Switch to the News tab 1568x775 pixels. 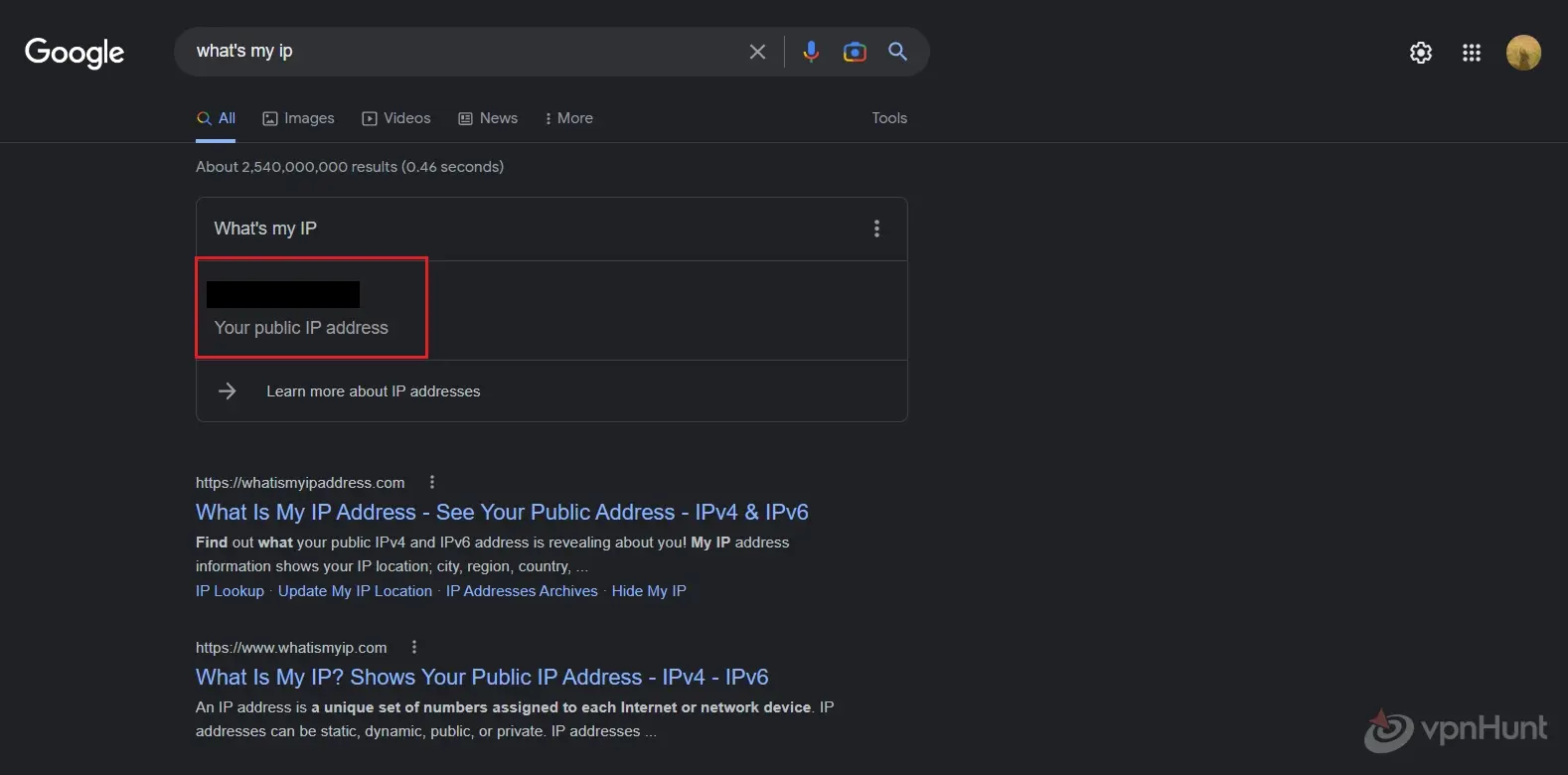point(488,118)
